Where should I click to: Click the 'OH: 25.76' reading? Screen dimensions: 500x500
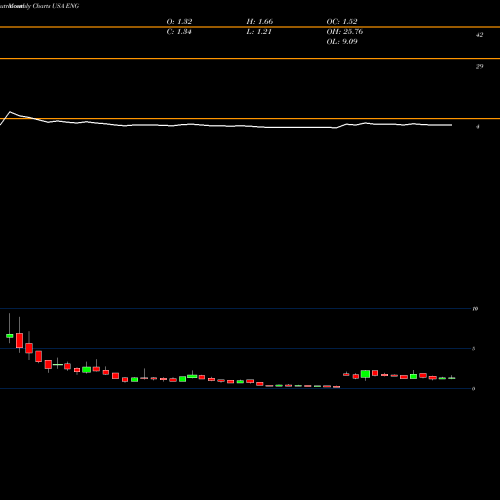coord(345,31)
